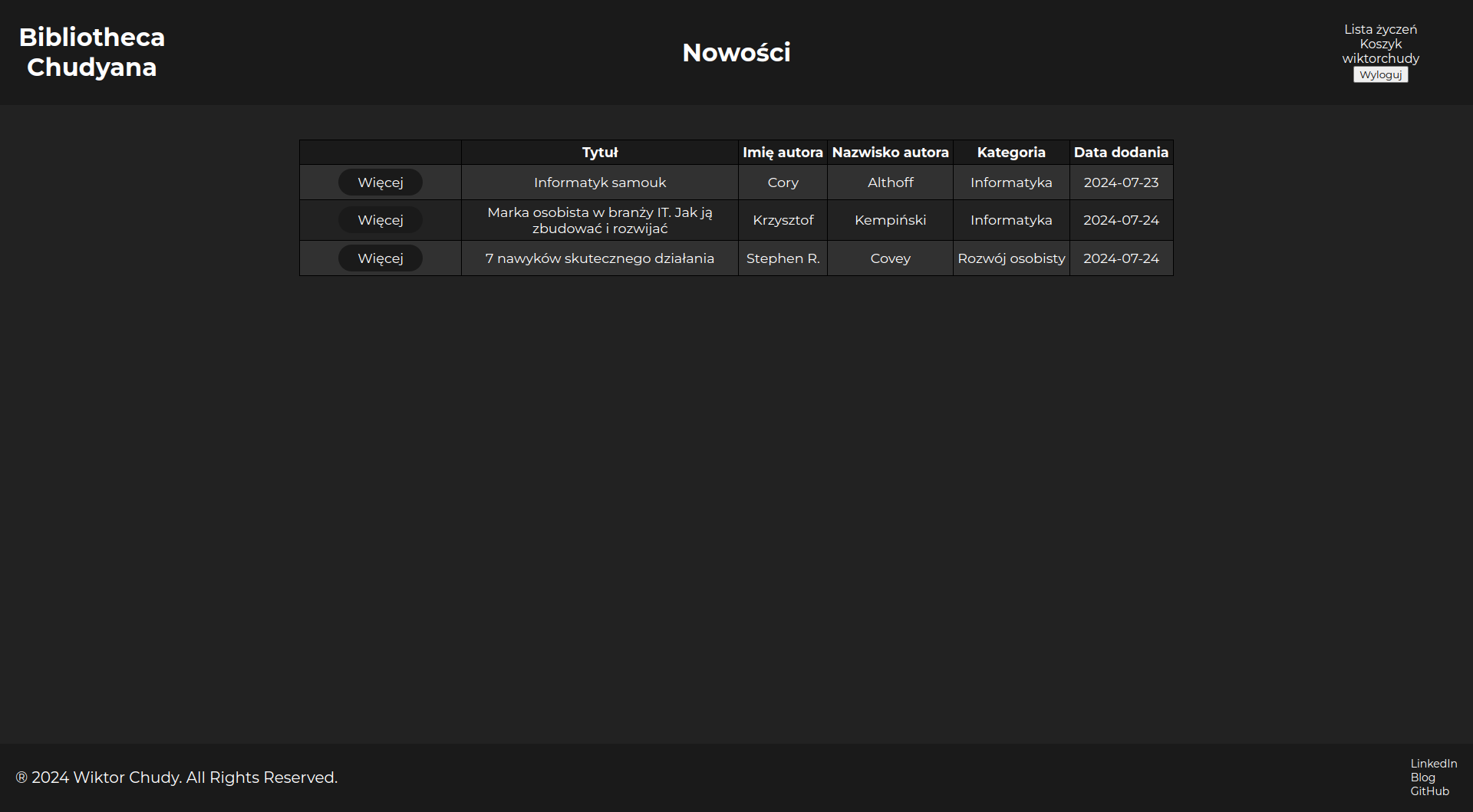Select the Nazwisko autora column header

point(890,152)
